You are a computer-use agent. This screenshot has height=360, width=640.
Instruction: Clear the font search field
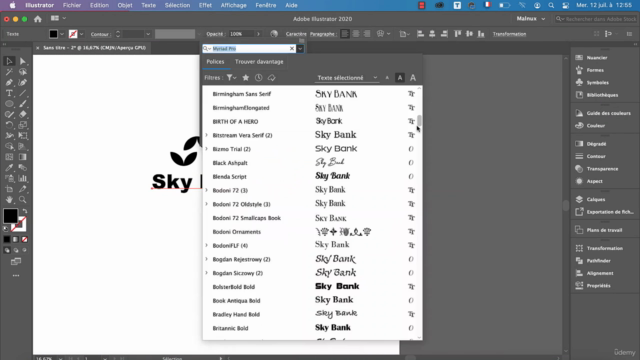pyautogui.click(x=292, y=49)
